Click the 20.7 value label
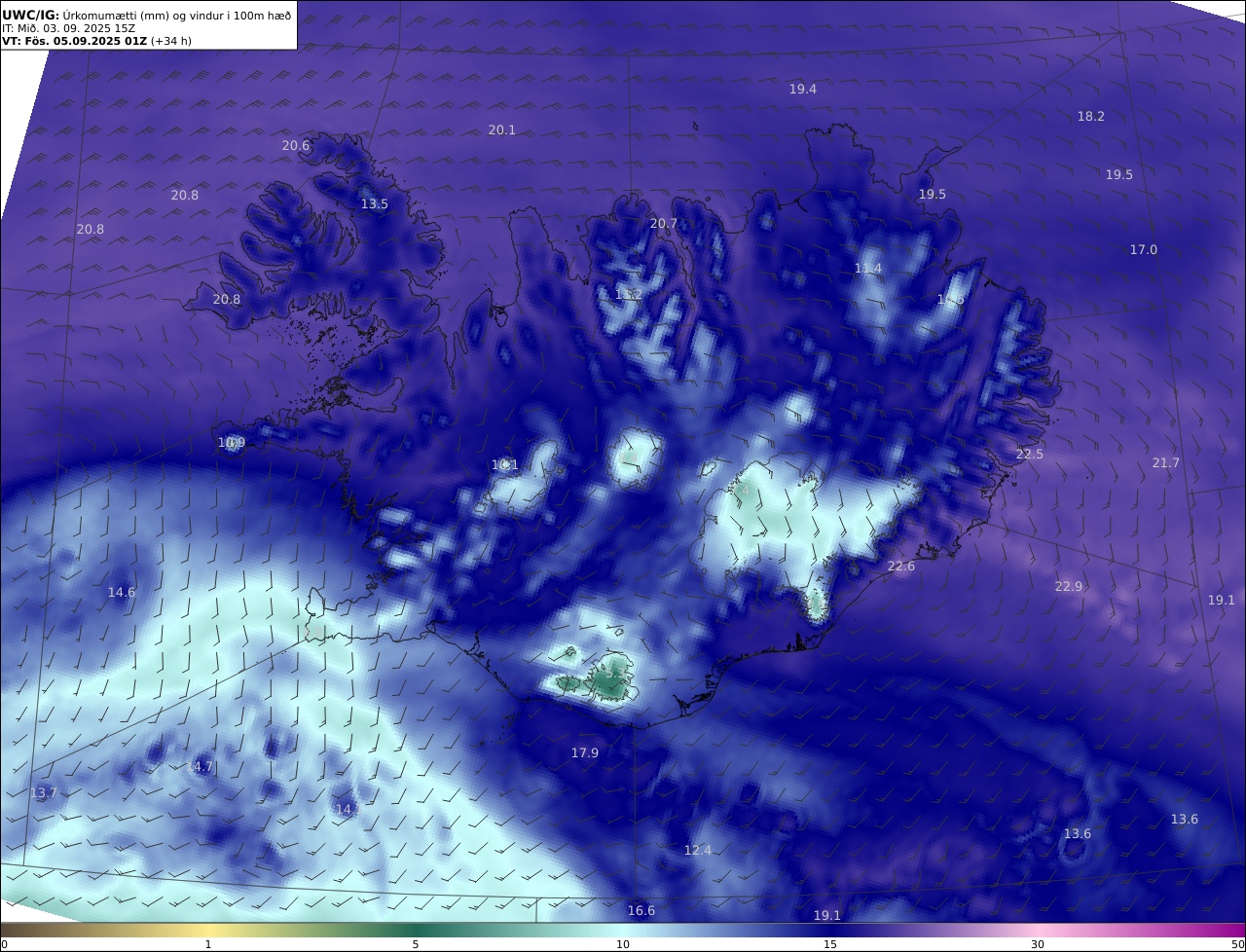 pyautogui.click(x=663, y=223)
